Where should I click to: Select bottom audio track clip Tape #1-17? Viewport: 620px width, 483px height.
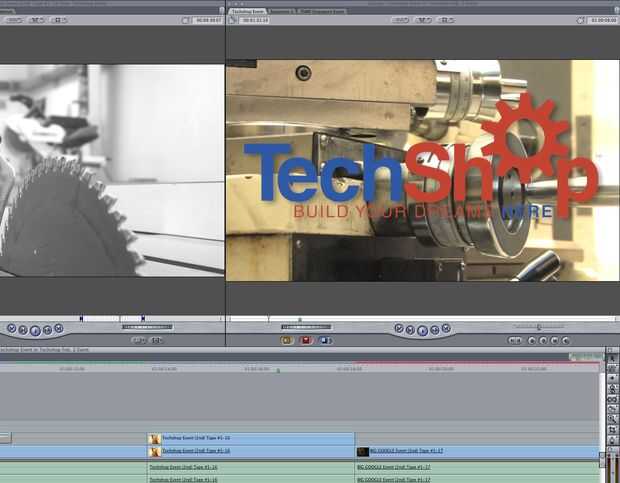pos(477,479)
